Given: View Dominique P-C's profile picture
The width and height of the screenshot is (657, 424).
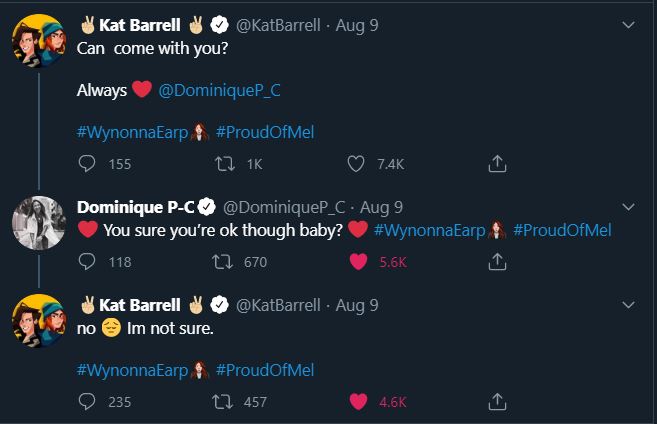Looking at the screenshot, I should coord(38,221).
